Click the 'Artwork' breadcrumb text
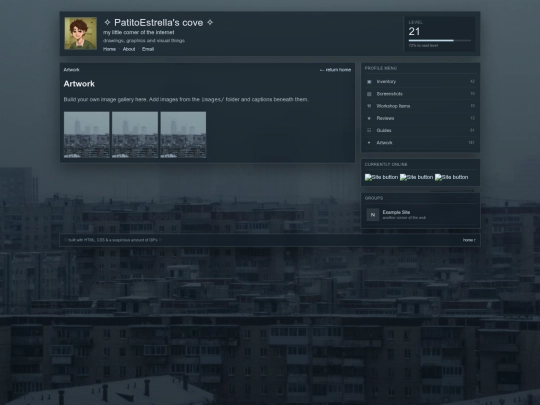The height and width of the screenshot is (405, 540). 71,70
